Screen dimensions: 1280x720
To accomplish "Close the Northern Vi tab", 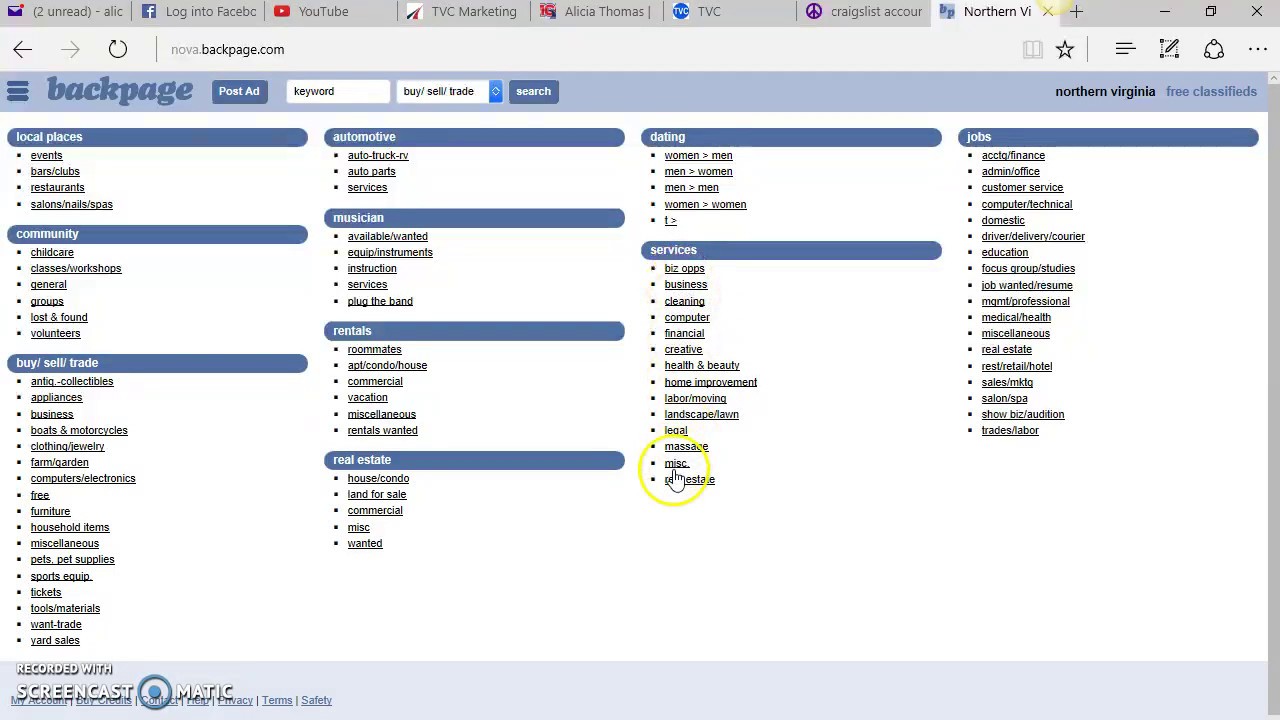I will coord(1047,12).
